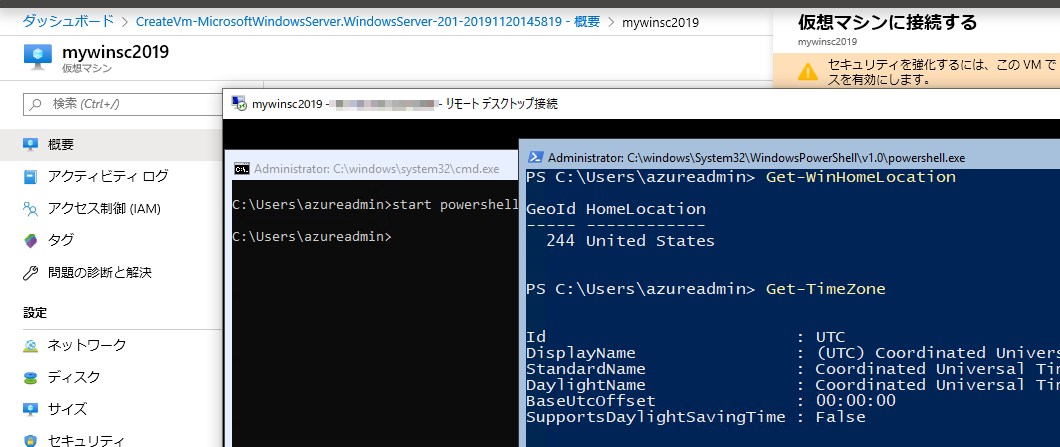Click the Remote Desktop window title icon
Viewport: 1060px width, 447px height.
[x=239, y=103]
